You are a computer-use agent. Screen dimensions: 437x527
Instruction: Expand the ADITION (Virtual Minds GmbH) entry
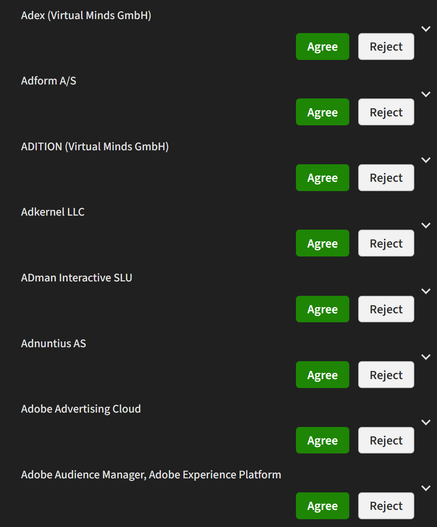pyautogui.click(x=426, y=160)
